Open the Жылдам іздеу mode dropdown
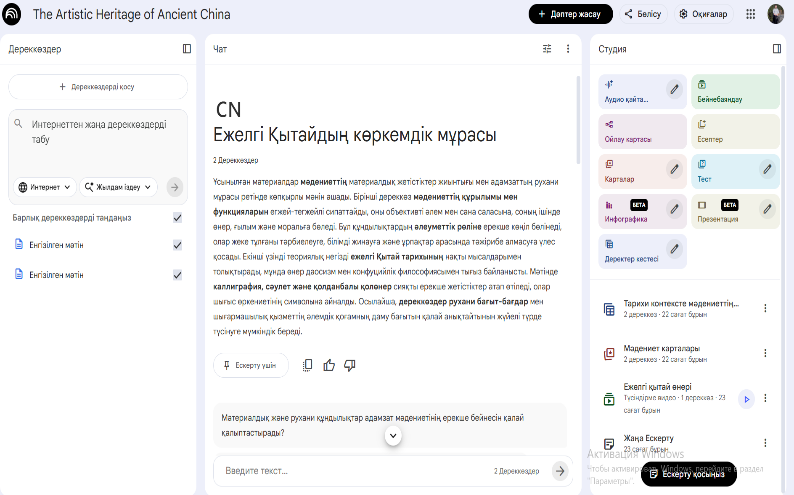The width and height of the screenshot is (794, 495). click(x=118, y=187)
